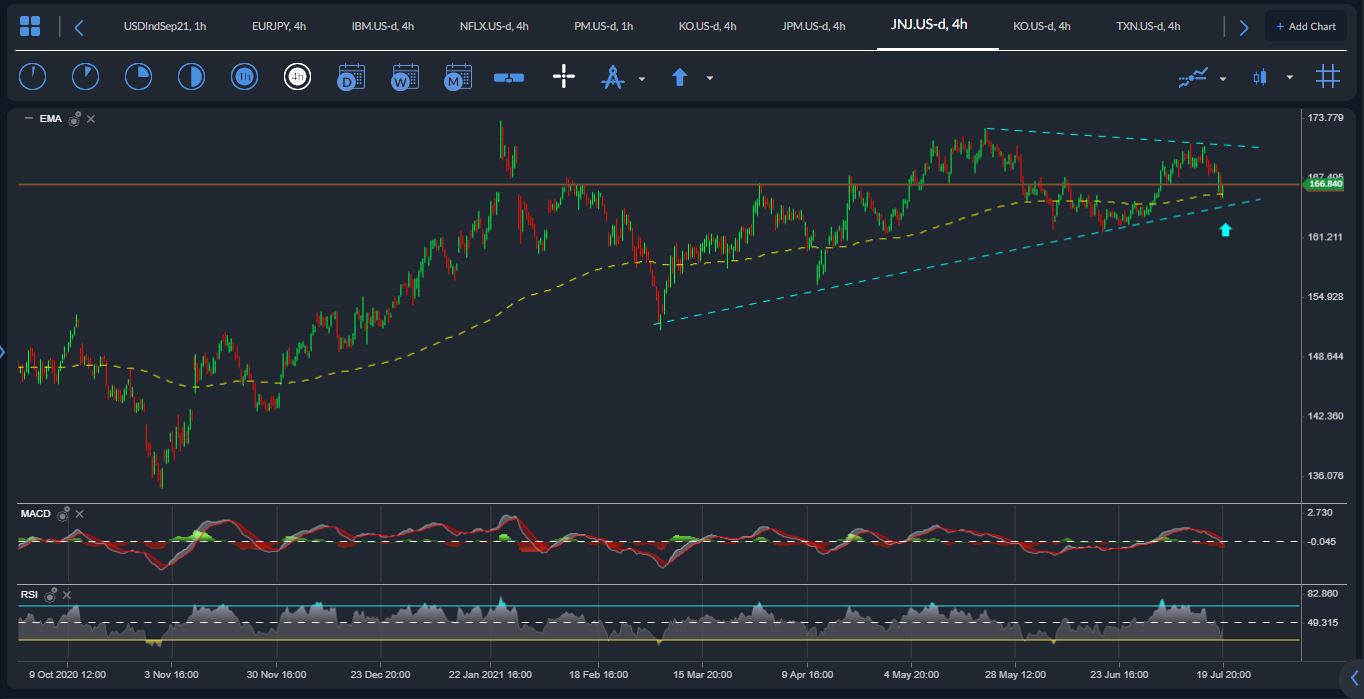
Task: Switch to the NFLX.US-d, 4h tab
Action: [494, 26]
